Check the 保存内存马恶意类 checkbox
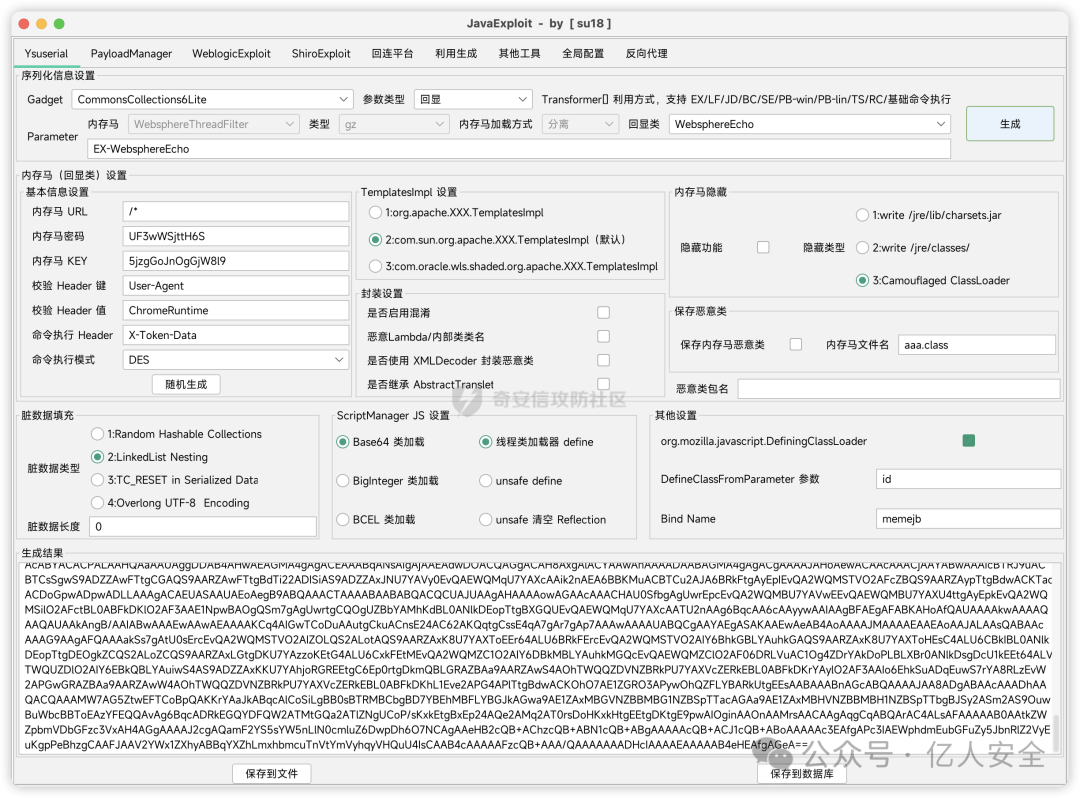Screen dimensions: 1080x798 (796, 344)
